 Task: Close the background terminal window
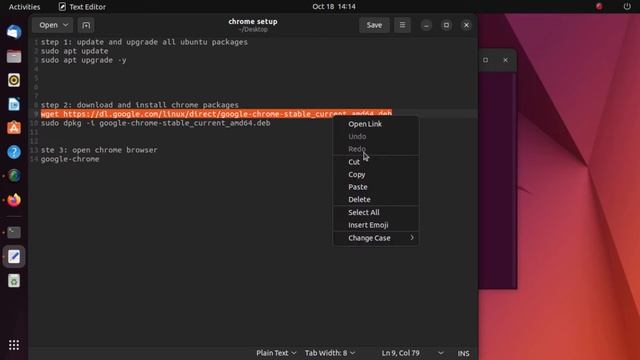click(x=505, y=60)
